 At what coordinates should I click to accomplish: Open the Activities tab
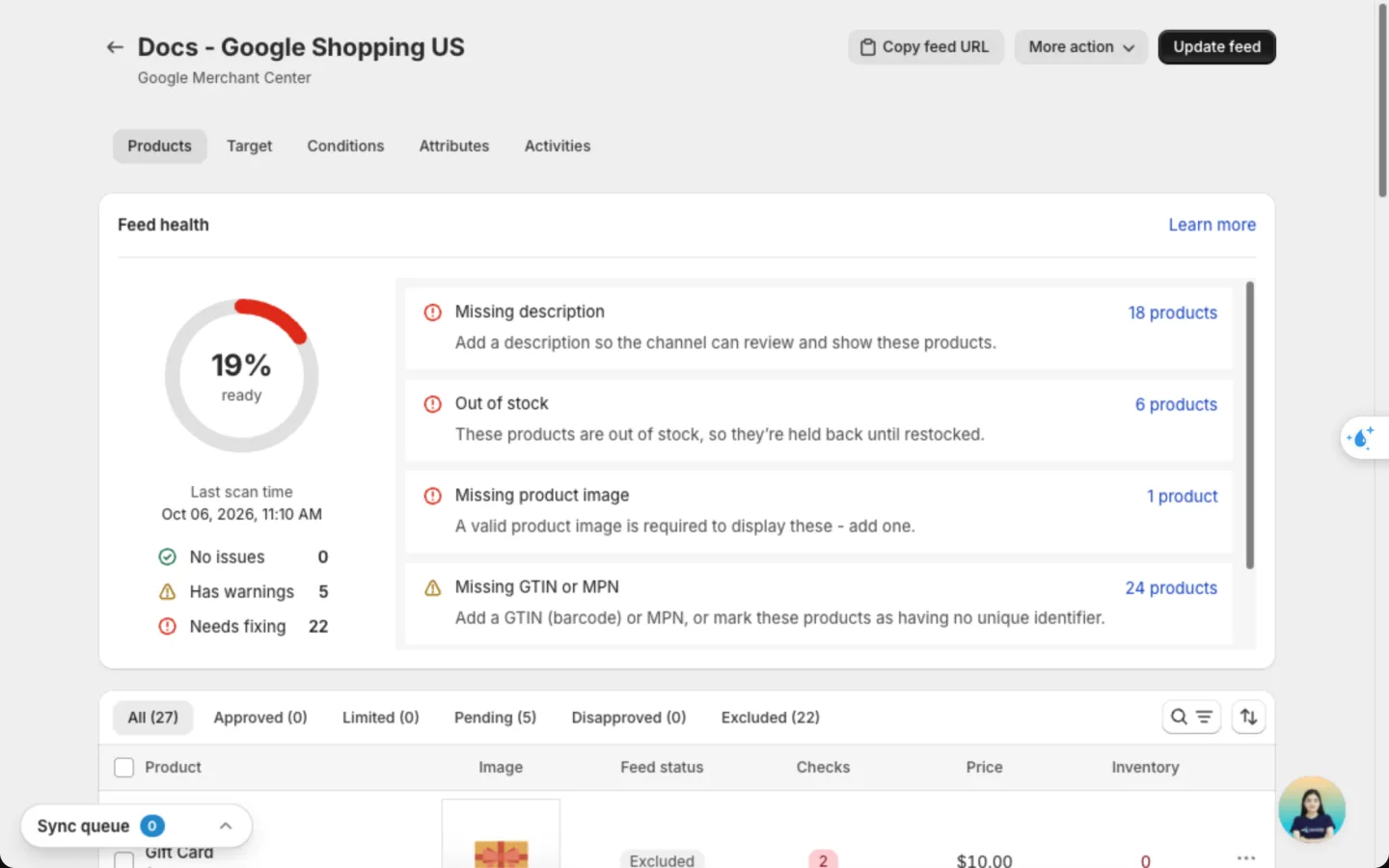pyautogui.click(x=558, y=147)
